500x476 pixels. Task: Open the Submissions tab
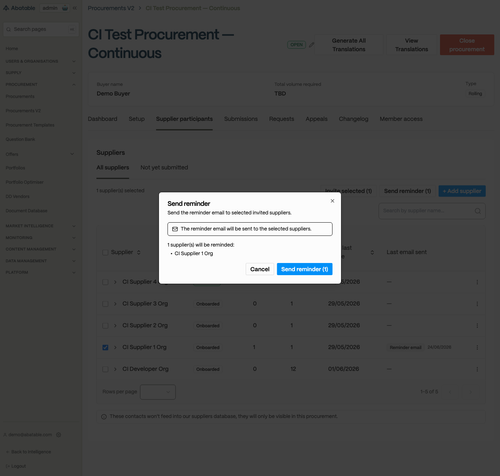[241, 119]
